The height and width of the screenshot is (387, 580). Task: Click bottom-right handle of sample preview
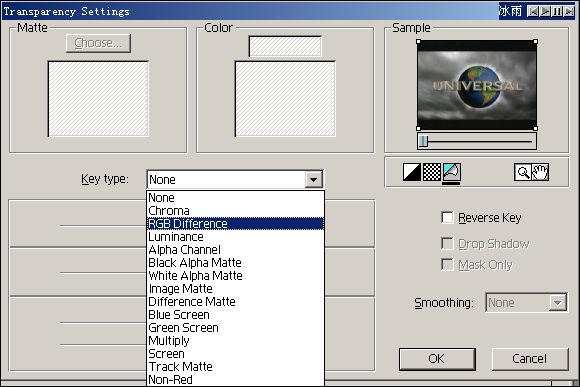coord(536,129)
